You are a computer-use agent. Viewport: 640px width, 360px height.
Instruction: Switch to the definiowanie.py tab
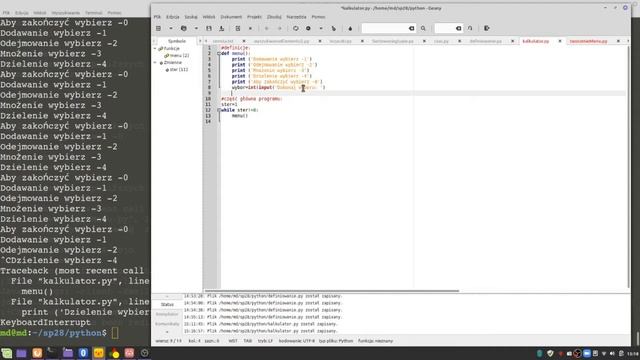tap(485, 41)
